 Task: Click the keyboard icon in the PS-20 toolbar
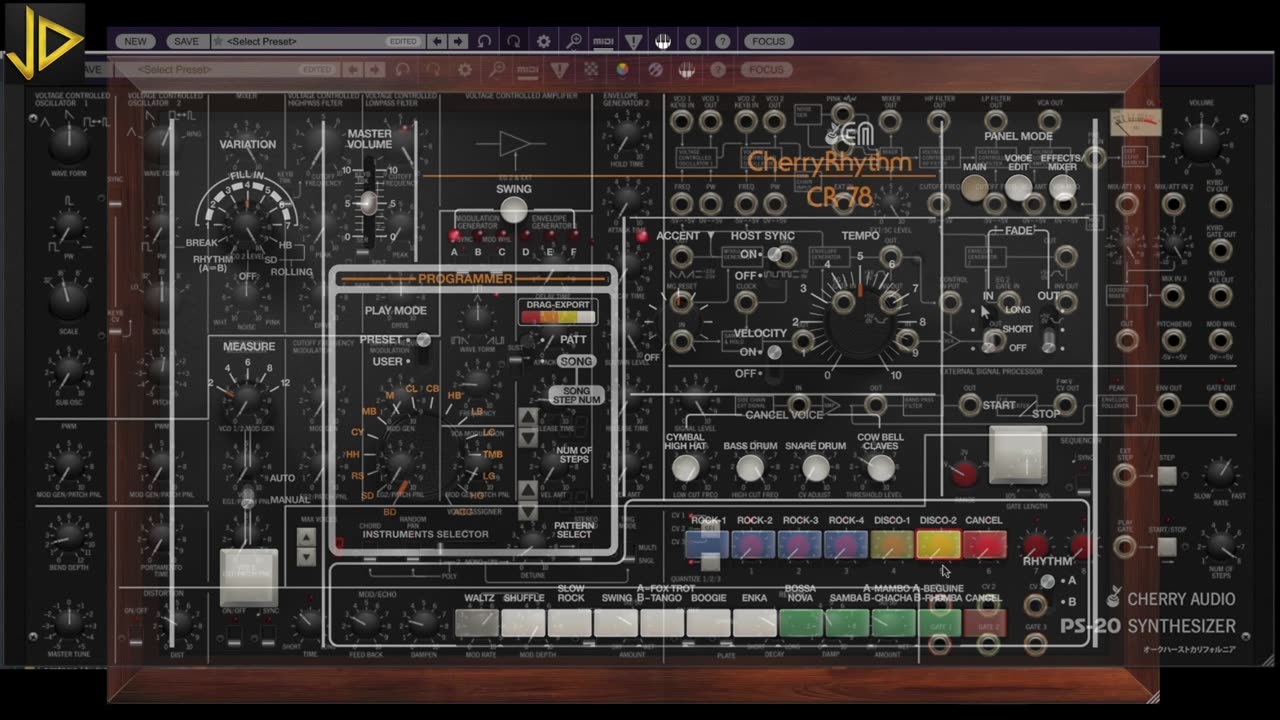(x=686, y=70)
